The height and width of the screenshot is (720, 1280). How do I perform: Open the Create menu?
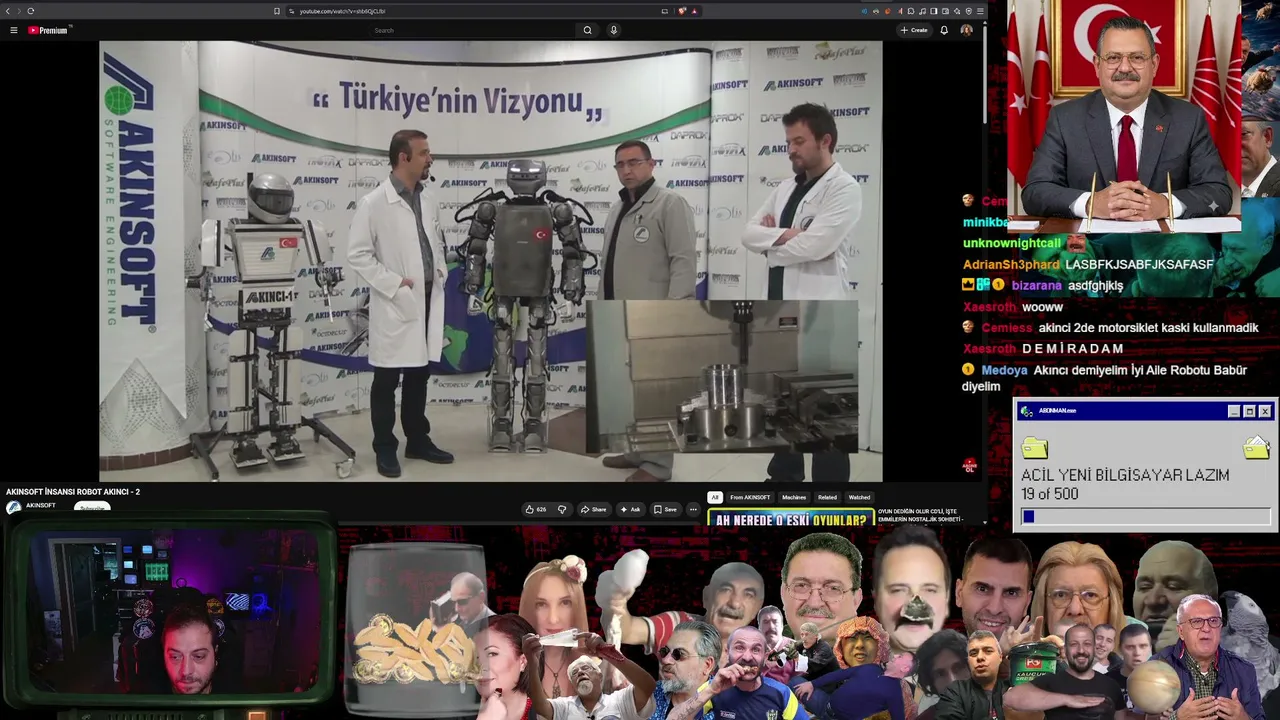tap(914, 30)
